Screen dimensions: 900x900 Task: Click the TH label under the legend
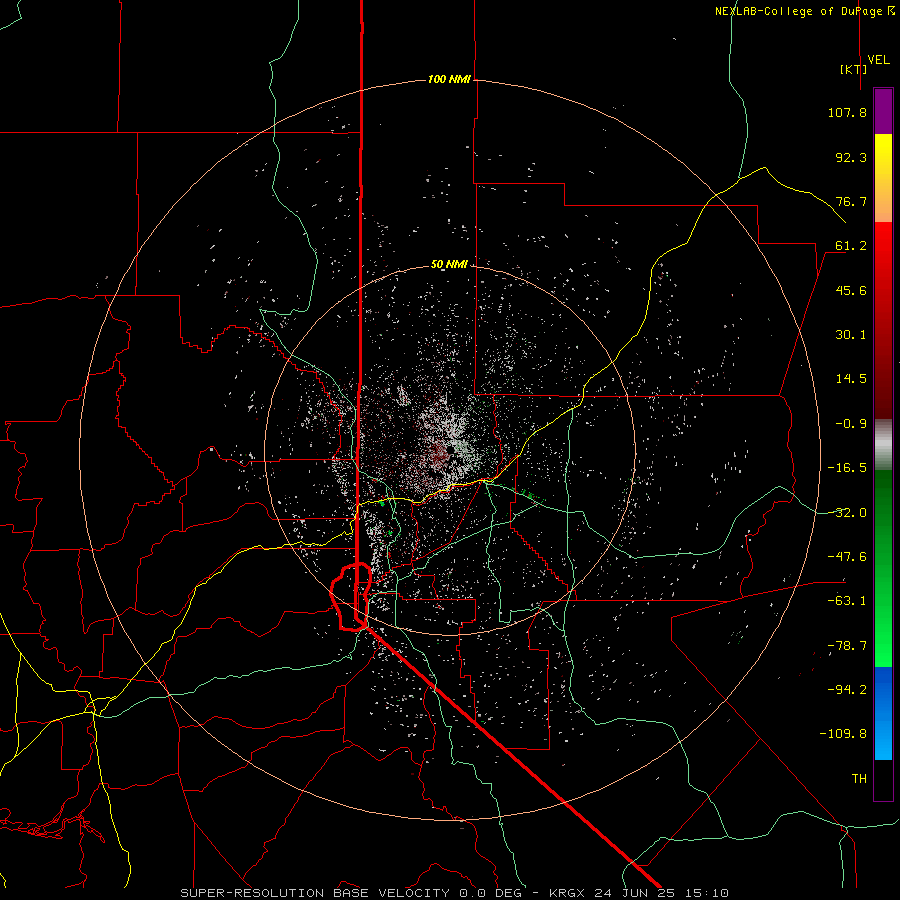859,779
